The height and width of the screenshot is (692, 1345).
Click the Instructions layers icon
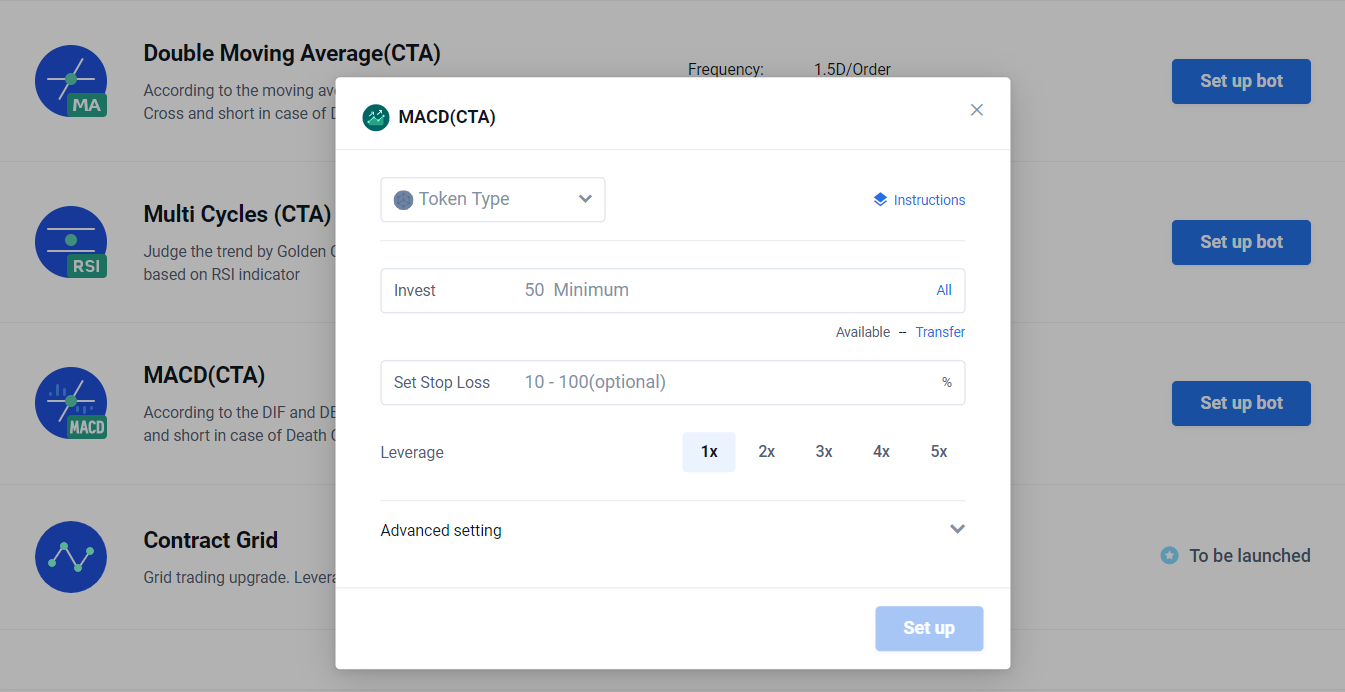click(880, 199)
